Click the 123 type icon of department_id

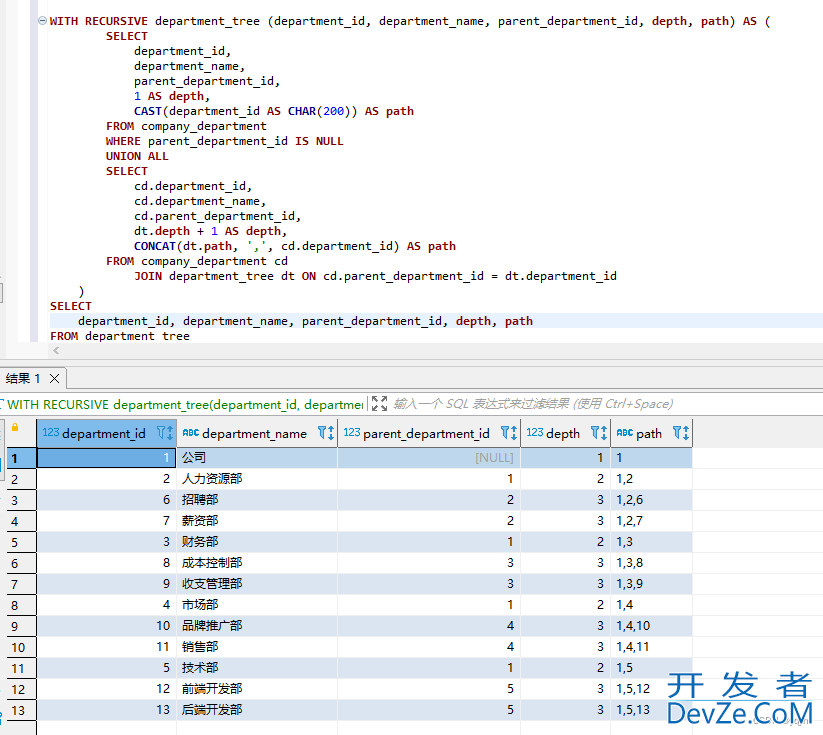(51, 432)
